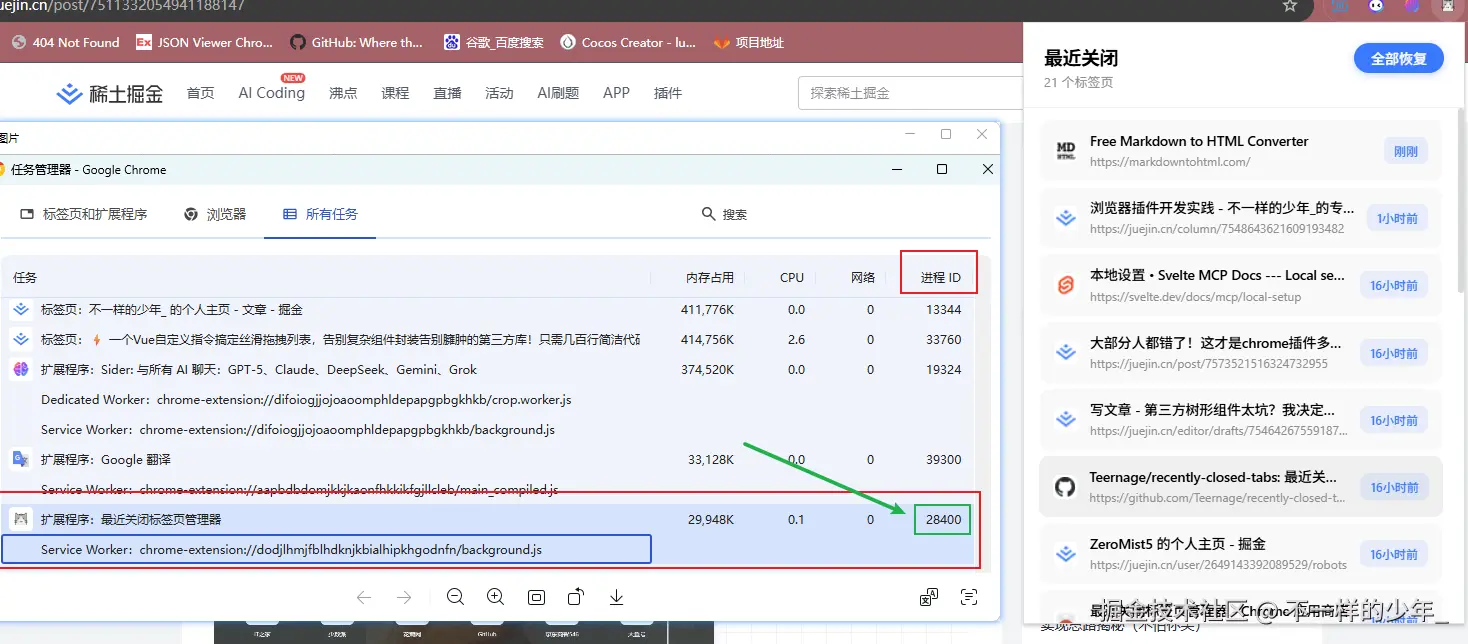The width and height of the screenshot is (1468, 644).
Task: Click process ID 19324 cell
Action: coord(943,370)
